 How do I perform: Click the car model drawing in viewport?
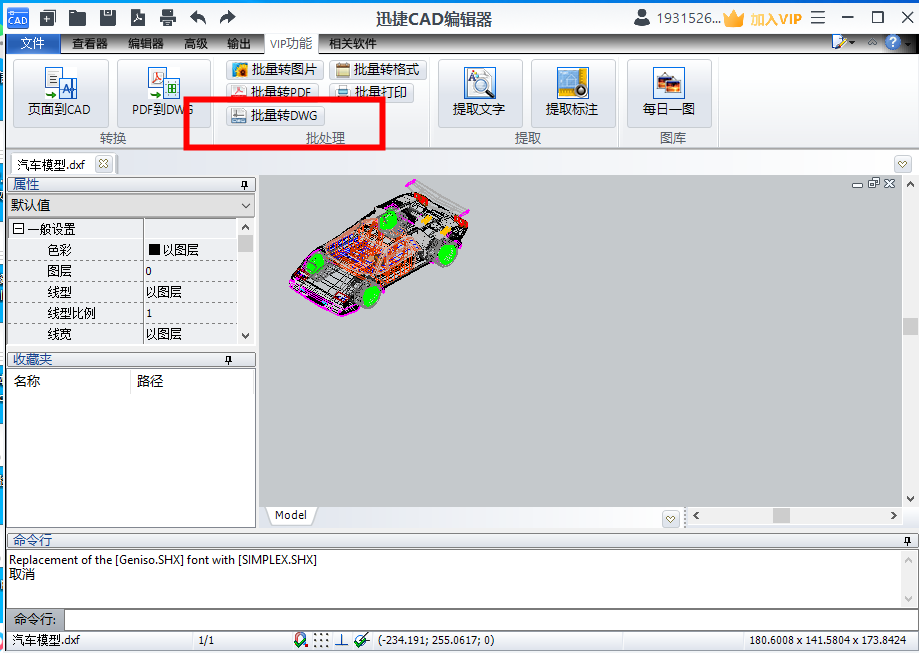[x=379, y=249]
